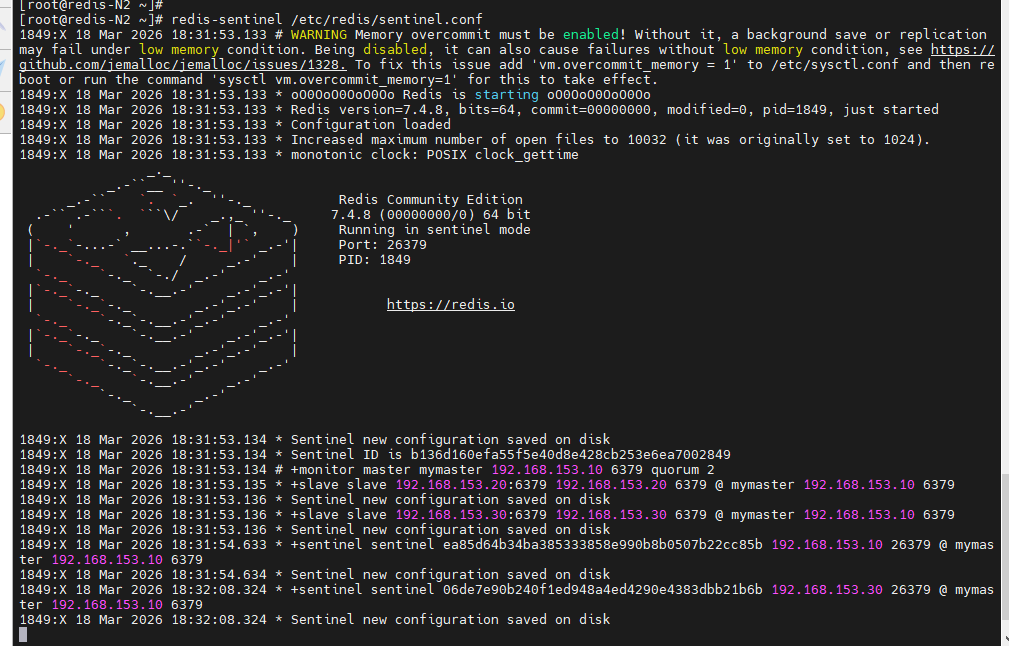Click the Redis ASCII art logo

[x=163, y=295]
